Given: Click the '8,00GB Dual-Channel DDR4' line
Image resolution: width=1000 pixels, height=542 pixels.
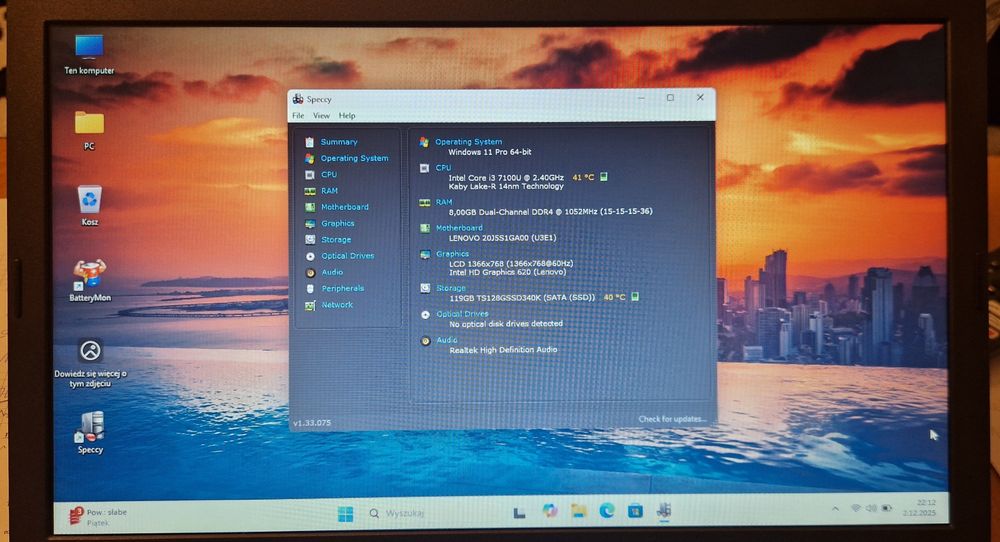Looking at the screenshot, I should click(x=550, y=211).
